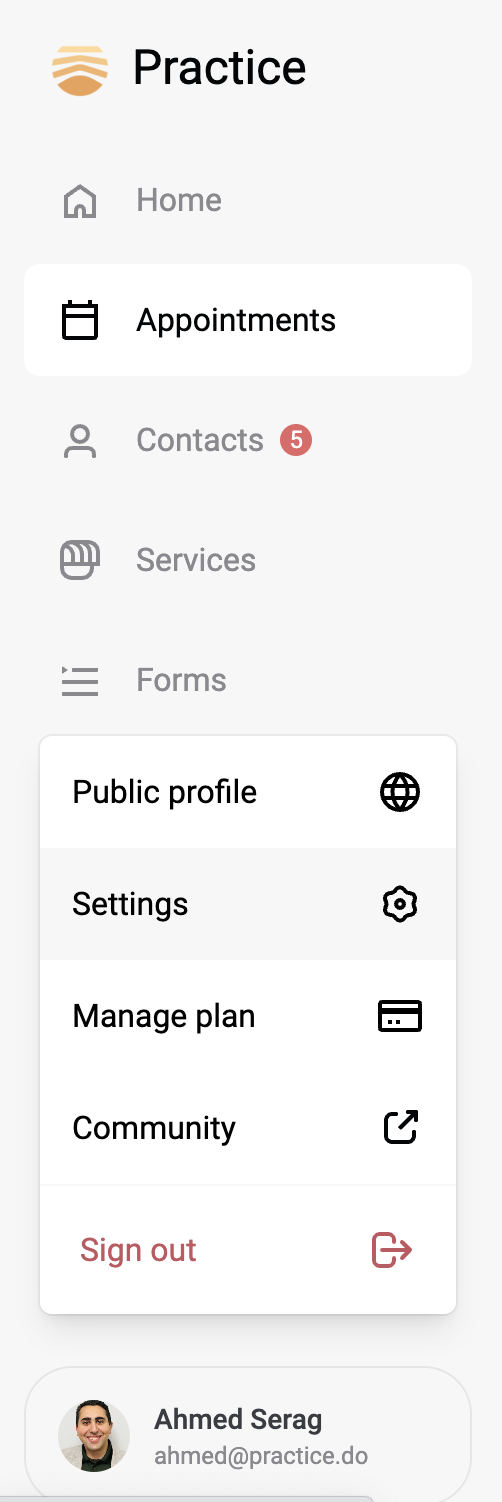Image resolution: width=502 pixels, height=1502 pixels.
Task: Click the credit card icon for Manage plan
Action: pos(400,1017)
